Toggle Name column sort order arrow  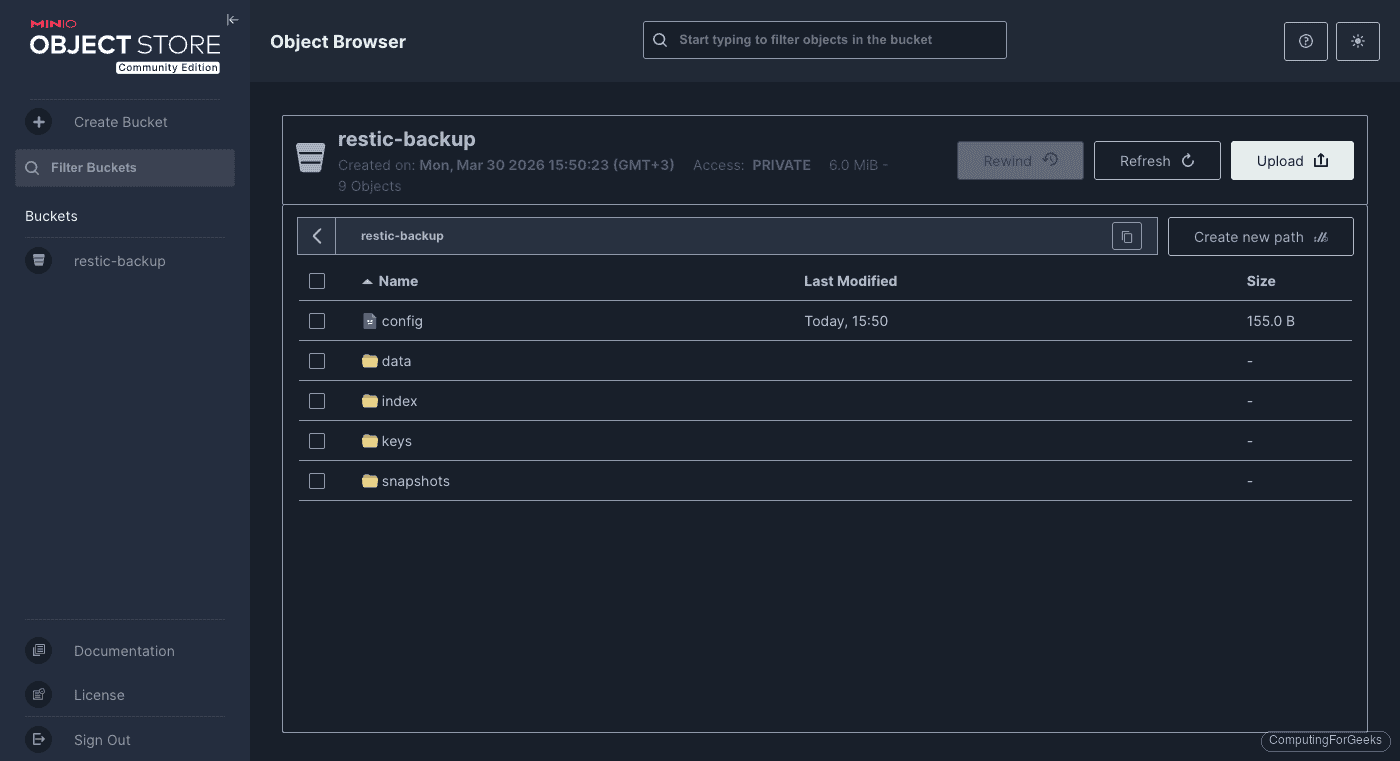click(x=369, y=281)
